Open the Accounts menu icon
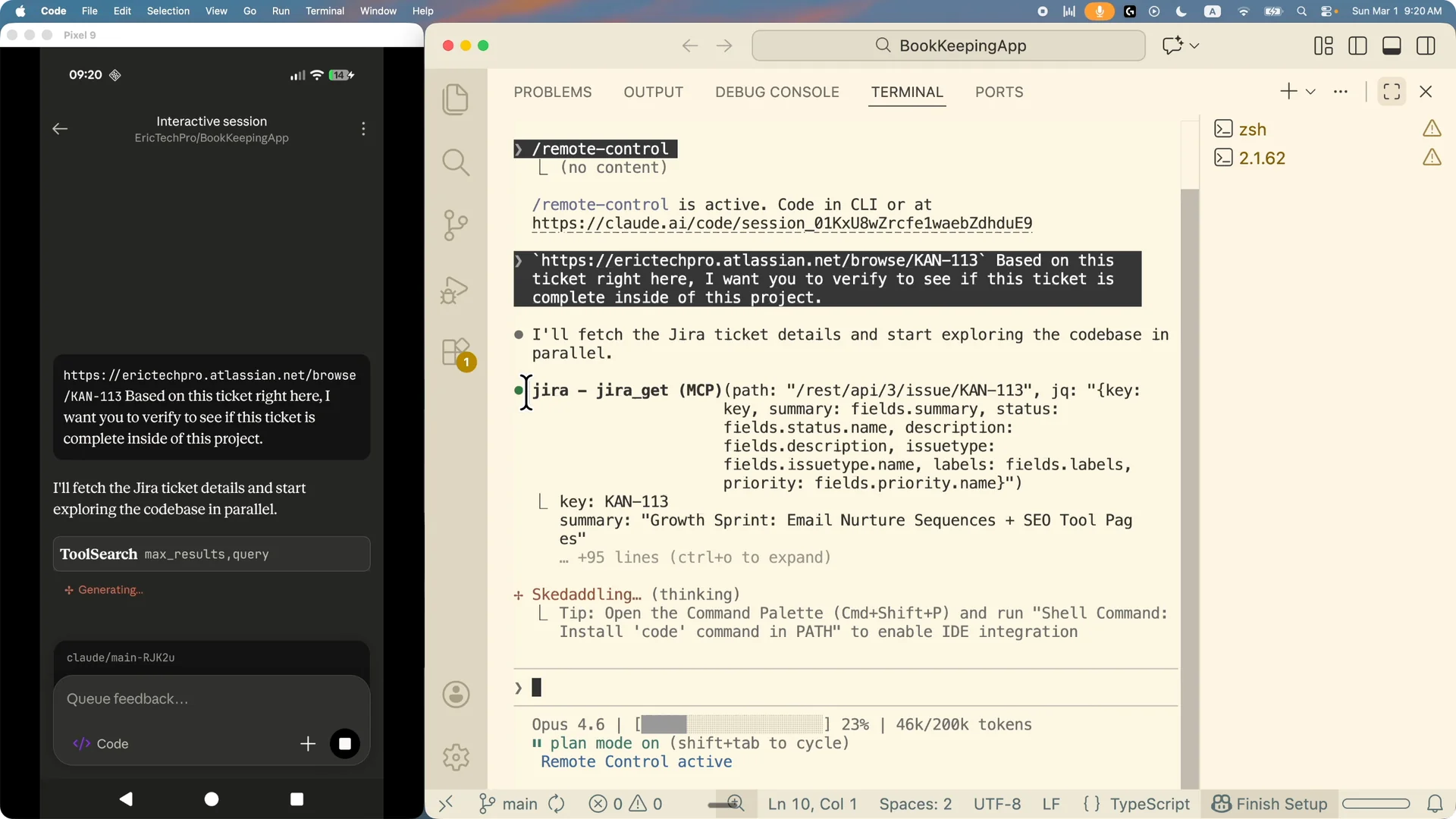1456x819 pixels. click(x=456, y=694)
